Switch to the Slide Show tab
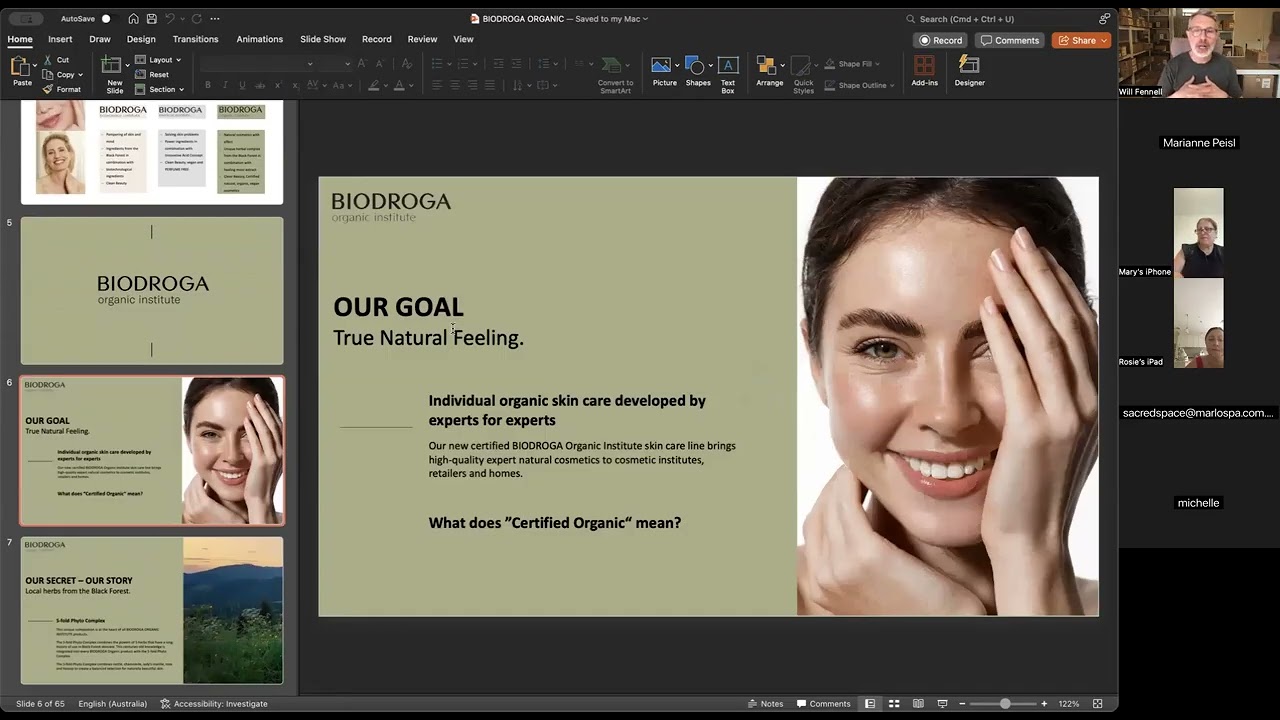 (x=323, y=39)
